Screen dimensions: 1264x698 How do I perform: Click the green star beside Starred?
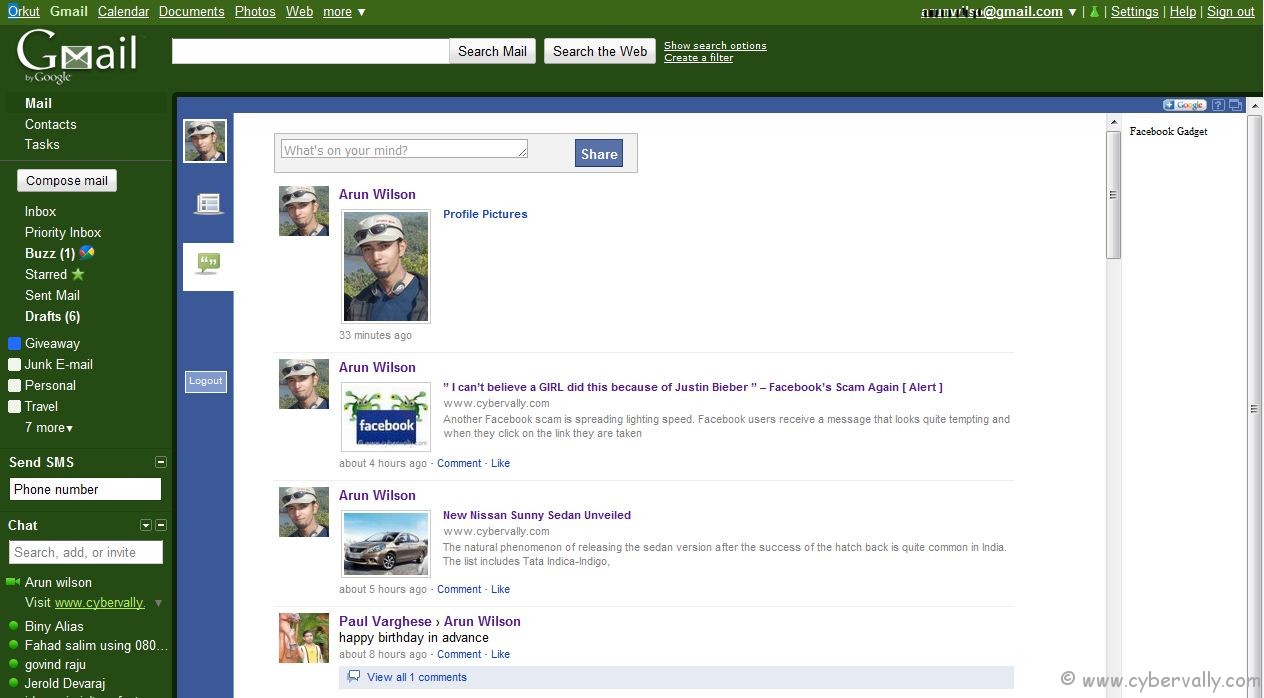78,274
